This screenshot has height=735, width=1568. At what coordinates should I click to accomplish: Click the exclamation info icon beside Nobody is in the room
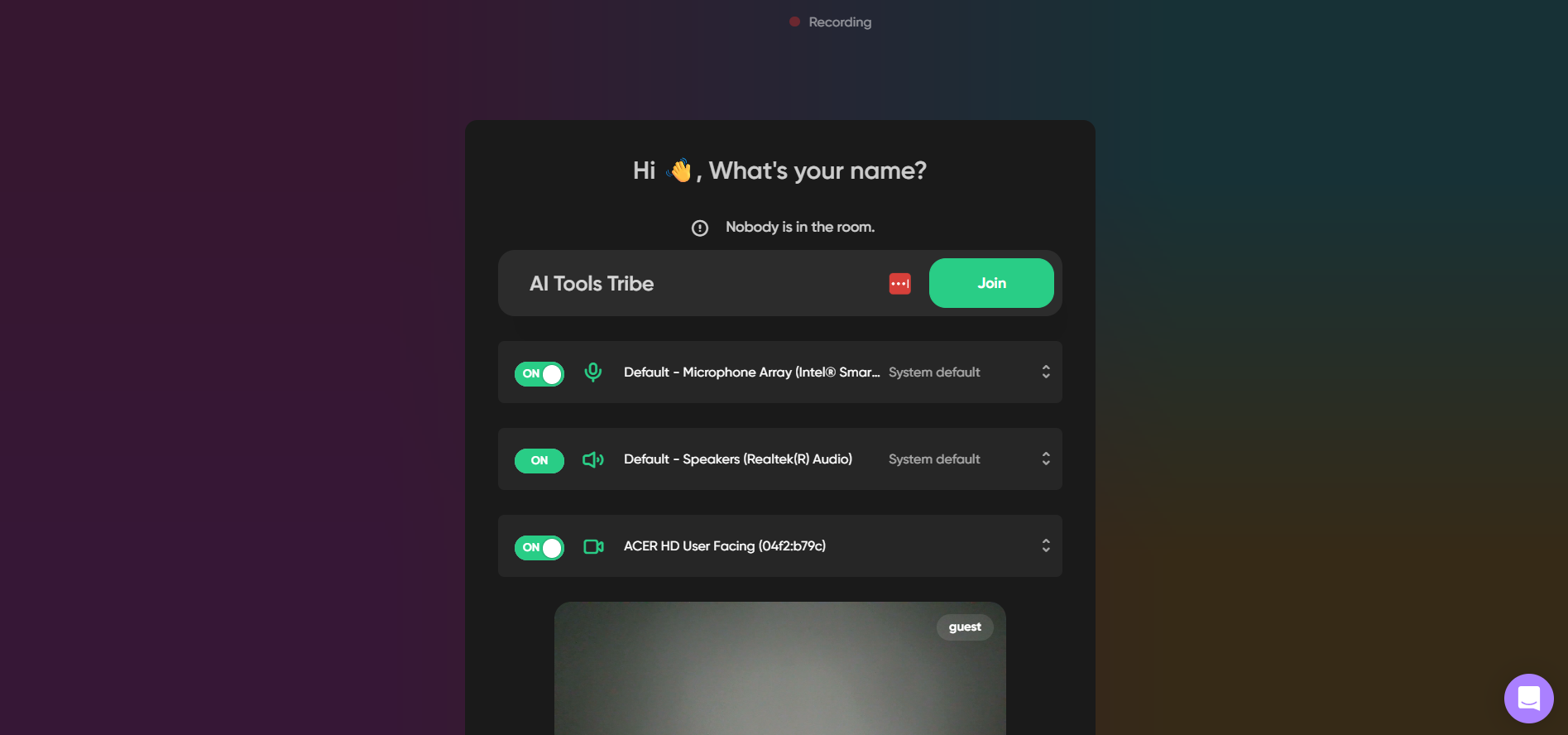tap(700, 228)
